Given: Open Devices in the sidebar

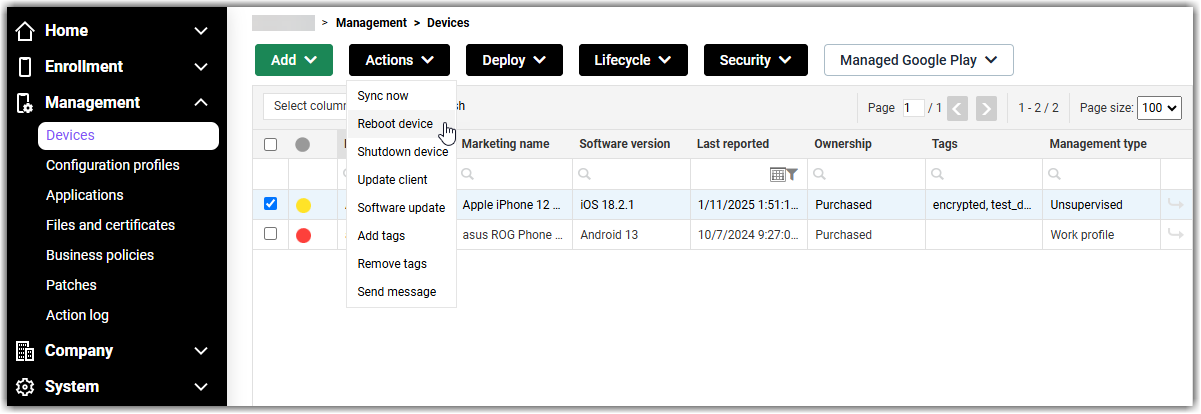Looking at the screenshot, I should (128, 136).
